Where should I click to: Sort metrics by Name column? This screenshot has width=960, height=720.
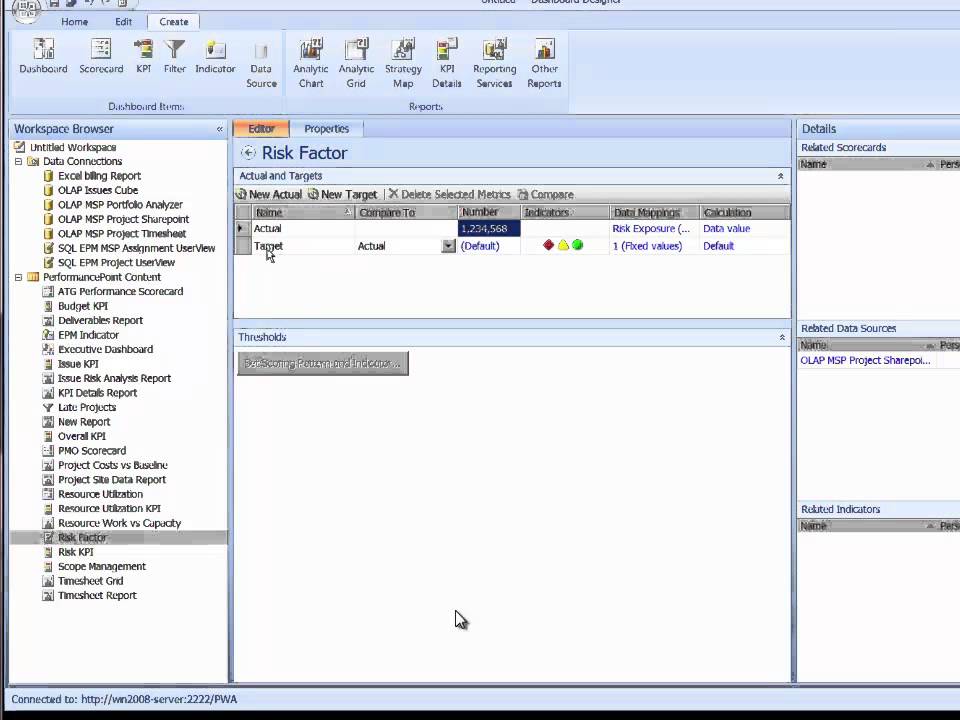click(304, 212)
